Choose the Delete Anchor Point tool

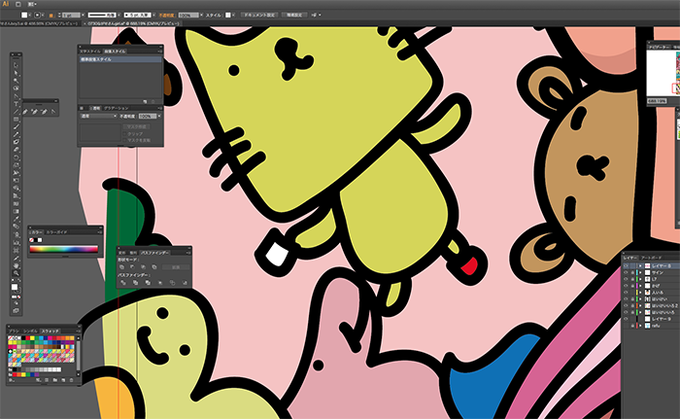(44, 111)
